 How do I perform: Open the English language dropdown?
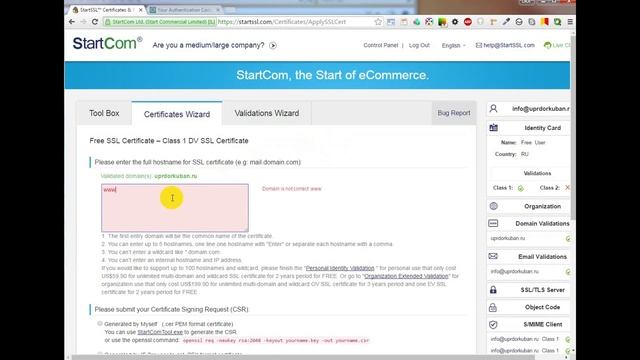pos(453,45)
